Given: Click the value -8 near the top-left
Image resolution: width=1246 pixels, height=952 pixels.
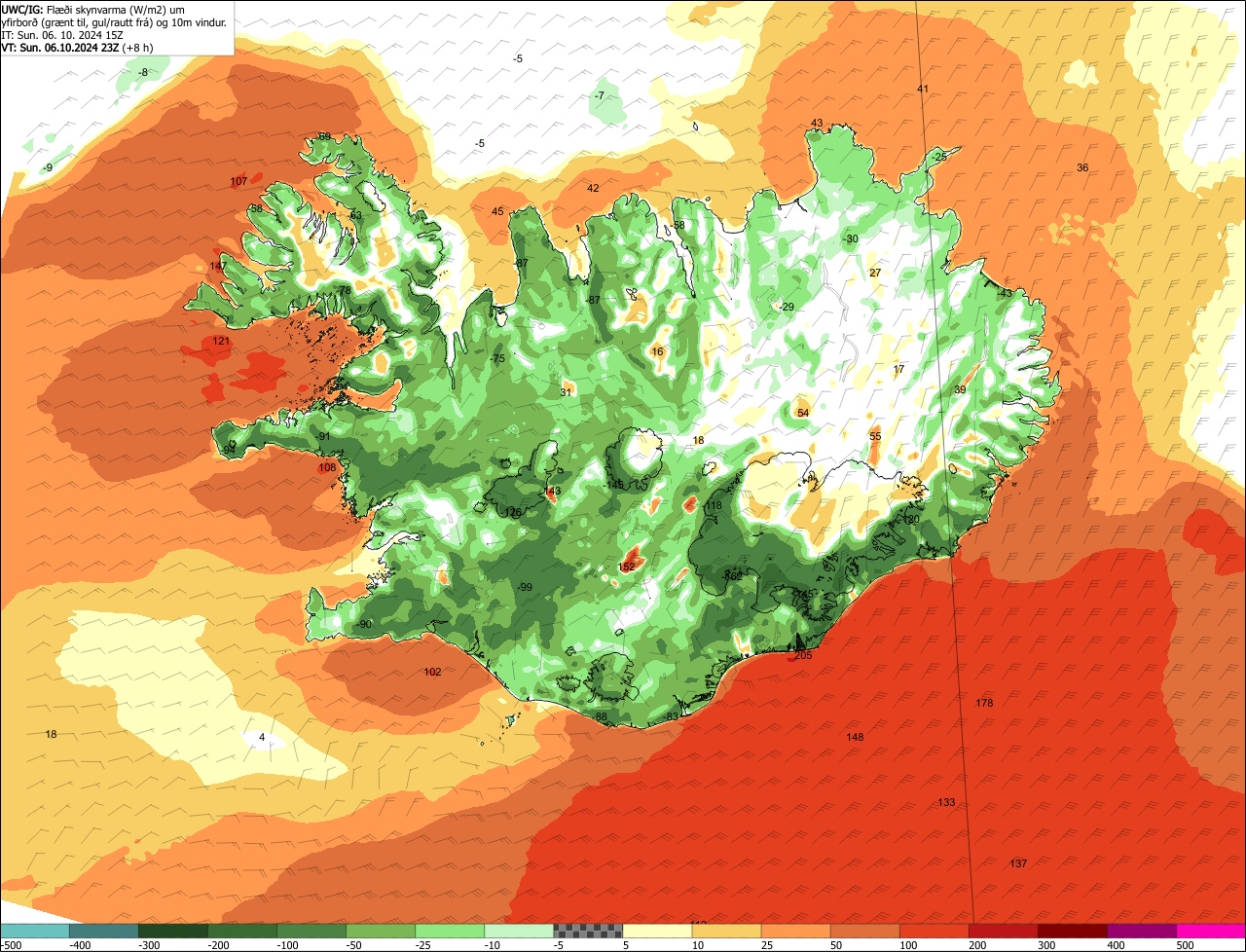Looking at the screenshot, I should coord(143,72).
